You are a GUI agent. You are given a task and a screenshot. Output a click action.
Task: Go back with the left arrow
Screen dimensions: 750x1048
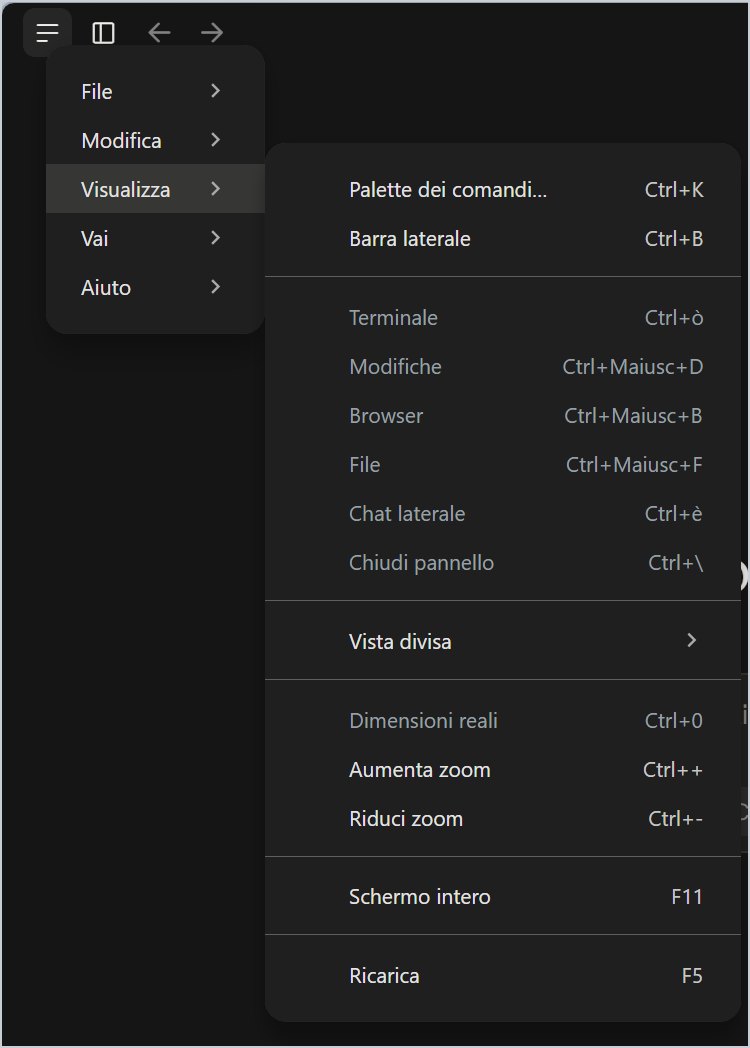click(x=158, y=32)
